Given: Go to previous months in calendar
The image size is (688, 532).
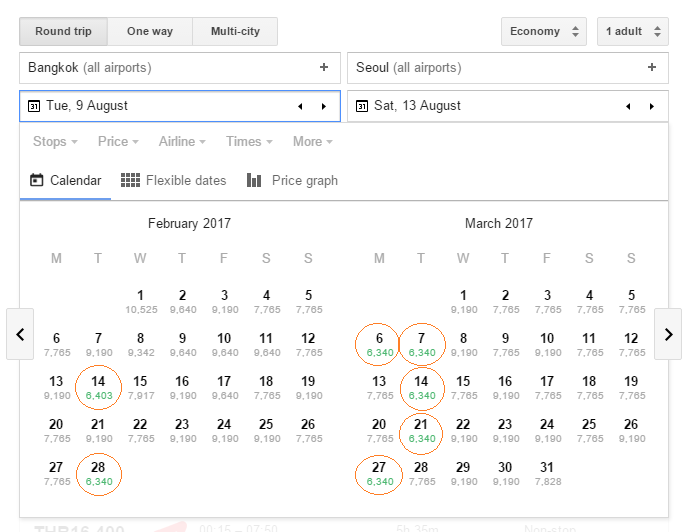Looking at the screenshot, I should tap(20, 334).
